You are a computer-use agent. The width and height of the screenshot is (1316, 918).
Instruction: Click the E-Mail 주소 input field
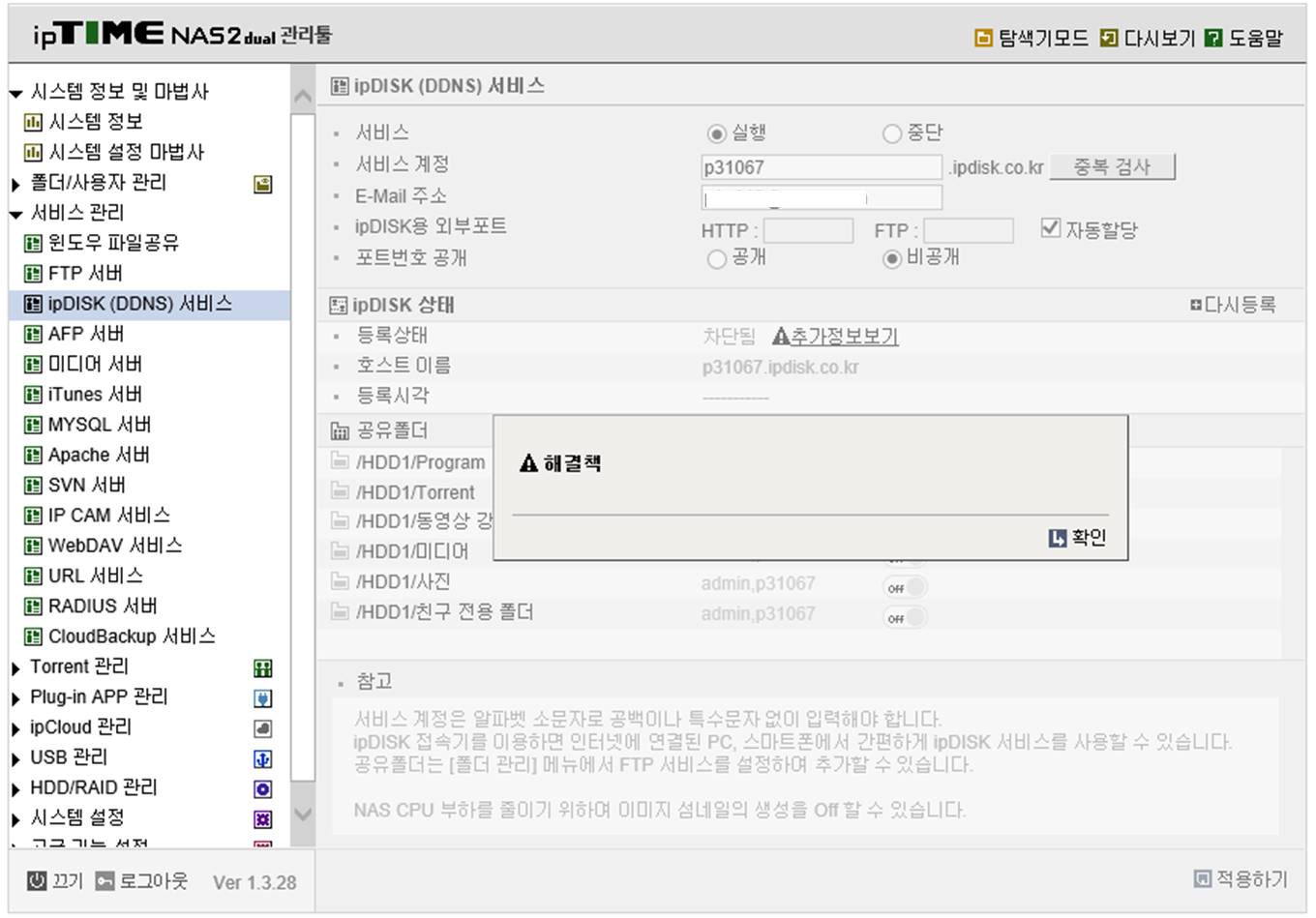pos(822,197)
